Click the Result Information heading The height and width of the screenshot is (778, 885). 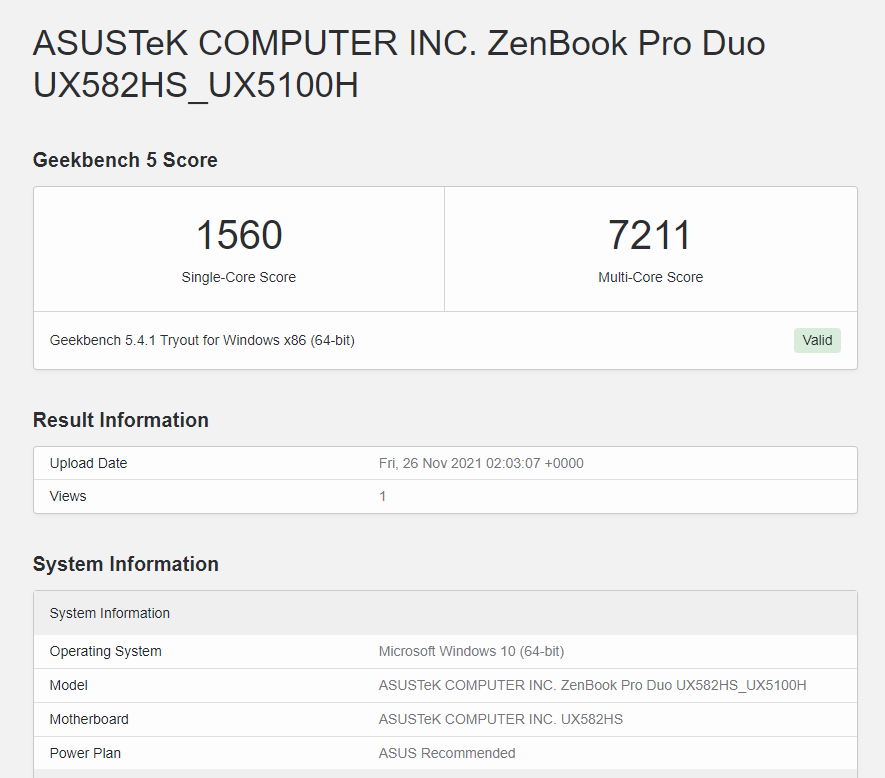click(x=121, y=420)
